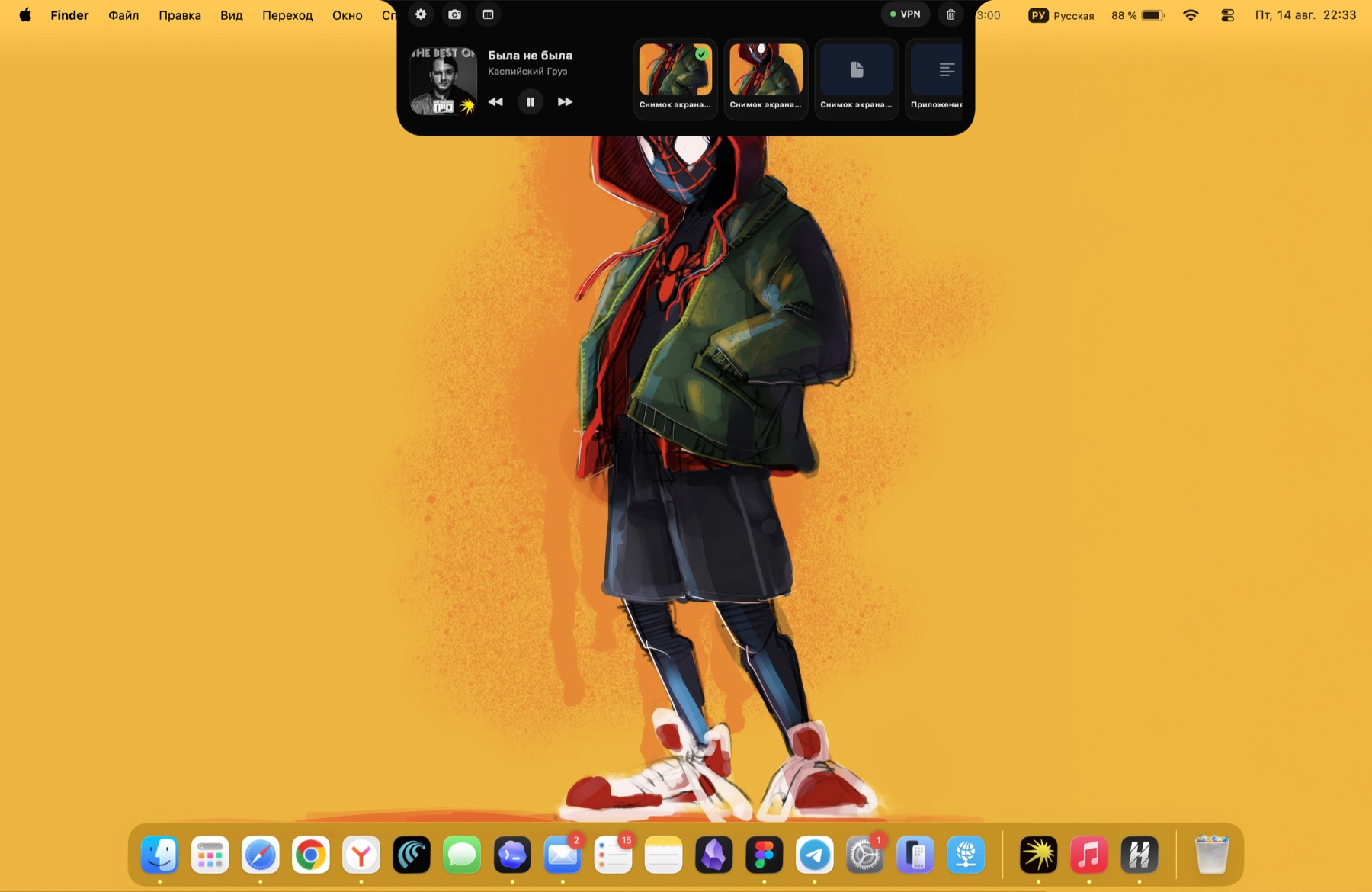Open the "Окно" menu
Image resolution: width=1372 pixels, height=892 pixels.
347,15
